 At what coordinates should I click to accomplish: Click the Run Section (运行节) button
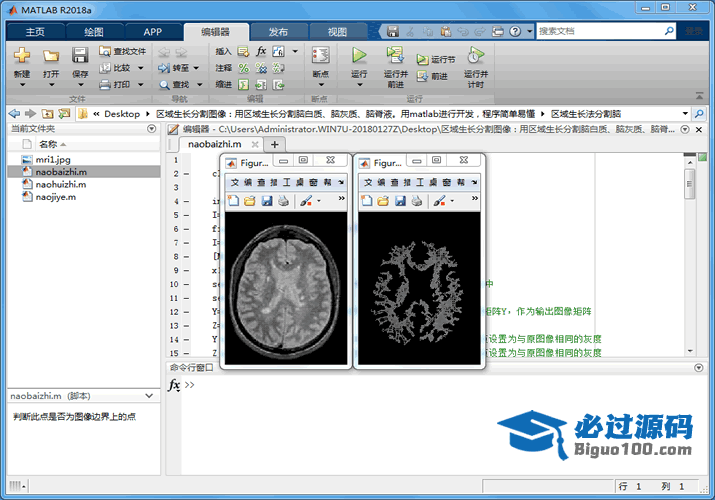pyautogui.click(x=435, y=60)
